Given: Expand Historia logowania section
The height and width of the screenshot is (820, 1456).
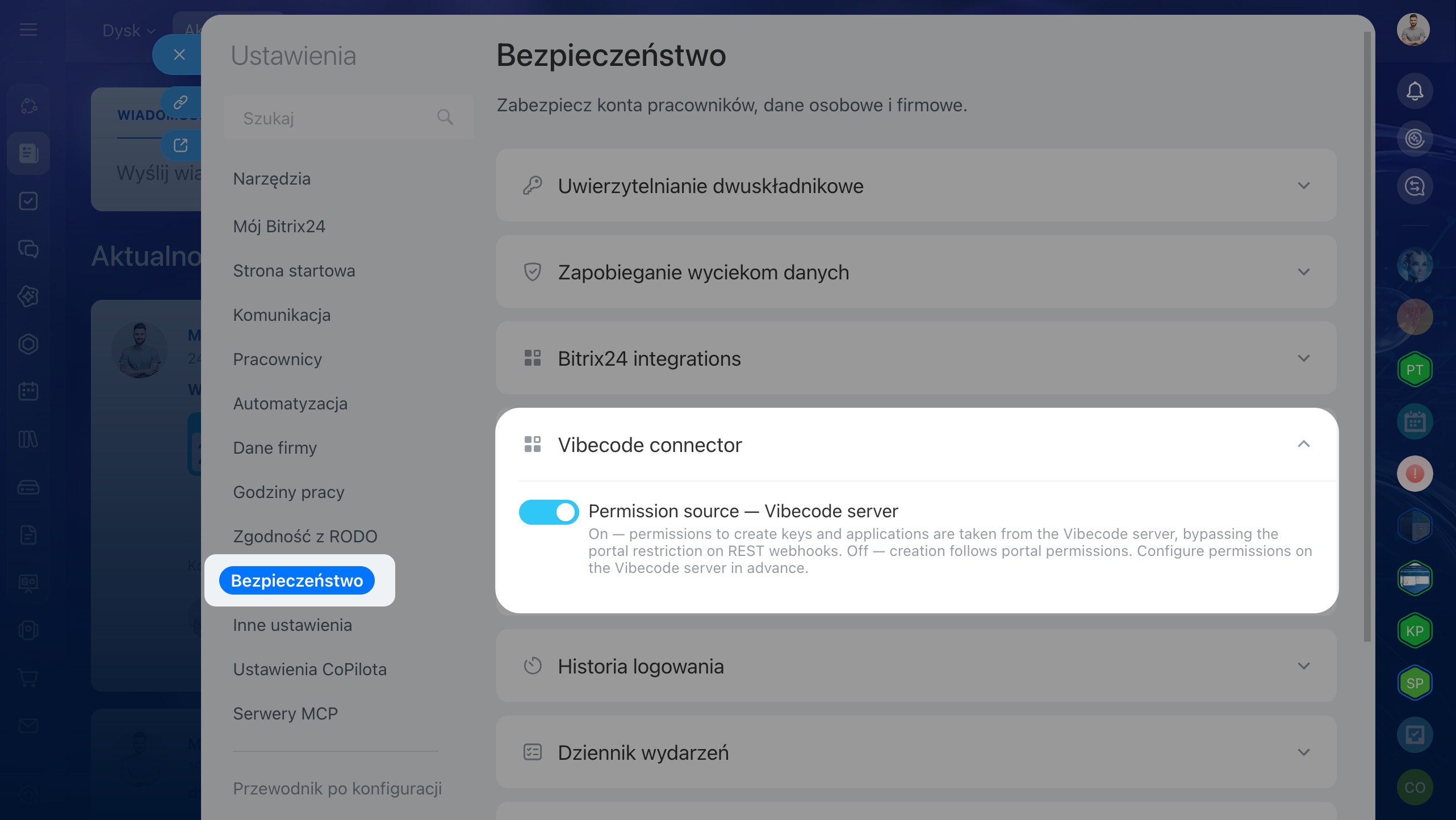Looking at the screenshot, I should click(916, 666).
